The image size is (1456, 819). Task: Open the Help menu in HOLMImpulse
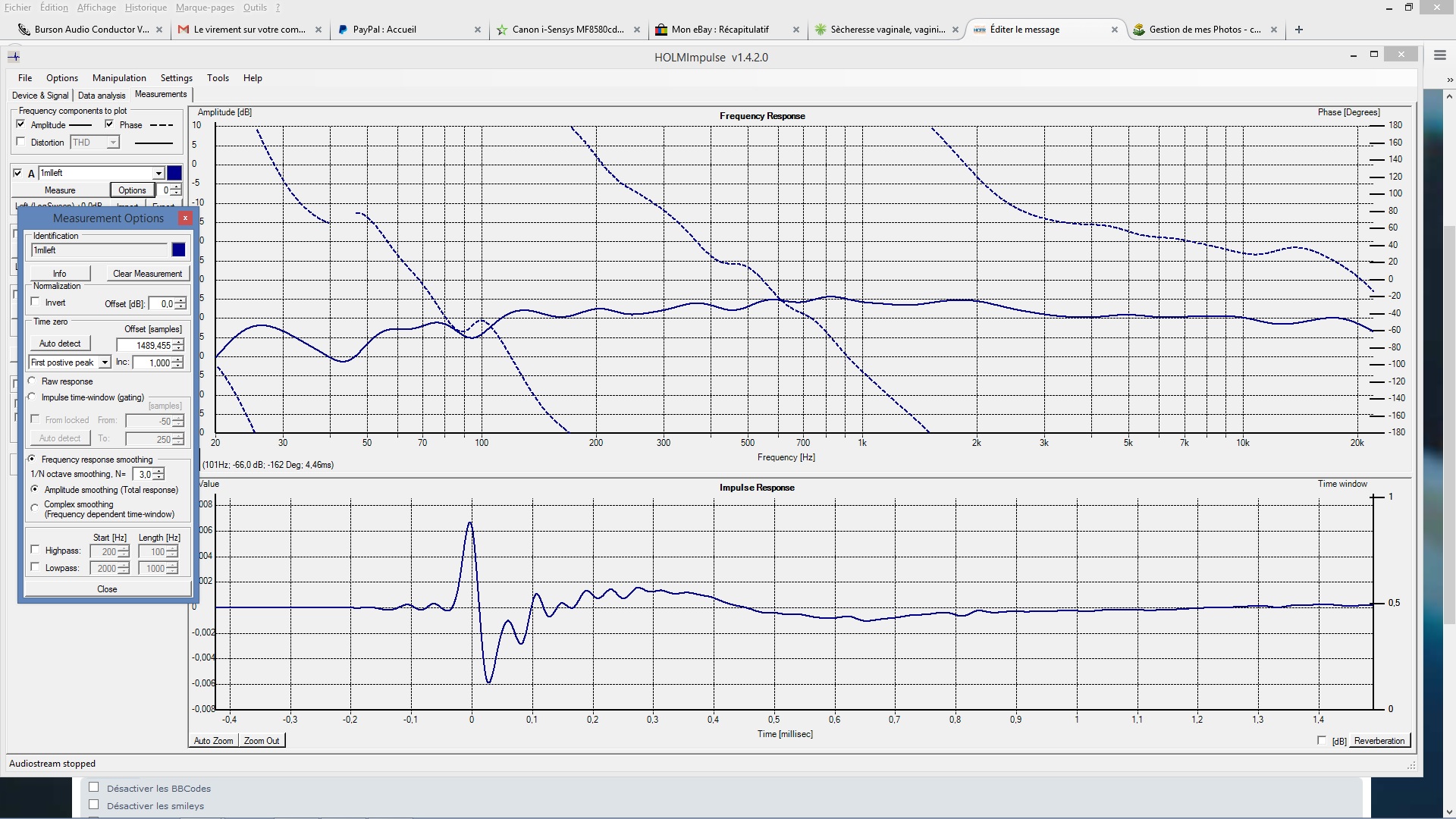tap(253, 78)
